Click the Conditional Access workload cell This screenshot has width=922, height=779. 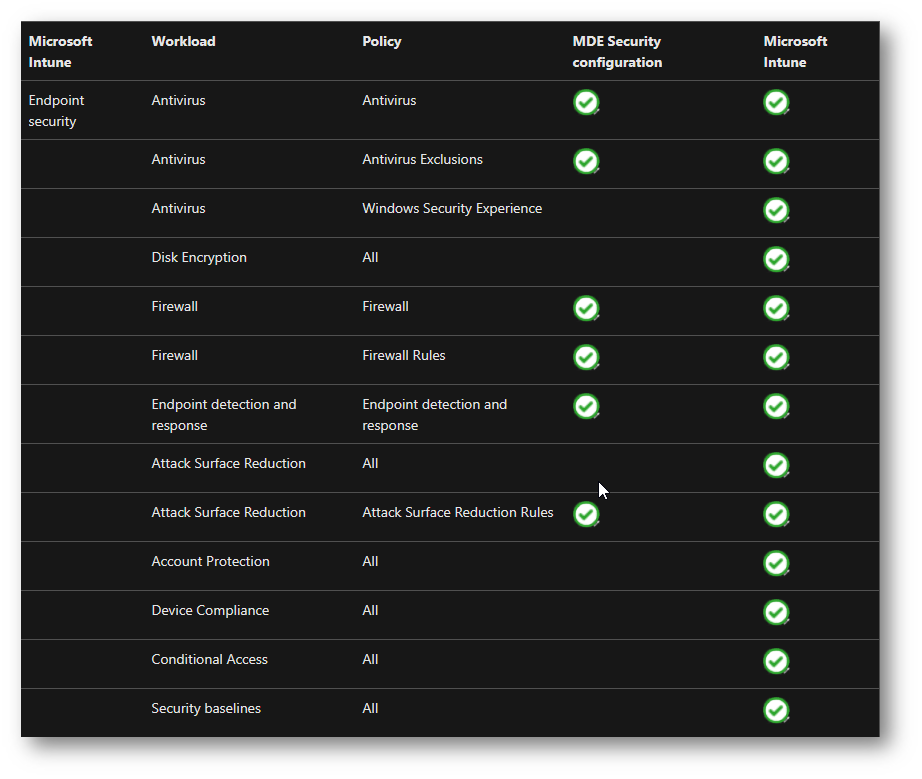[x=209, y=659]
